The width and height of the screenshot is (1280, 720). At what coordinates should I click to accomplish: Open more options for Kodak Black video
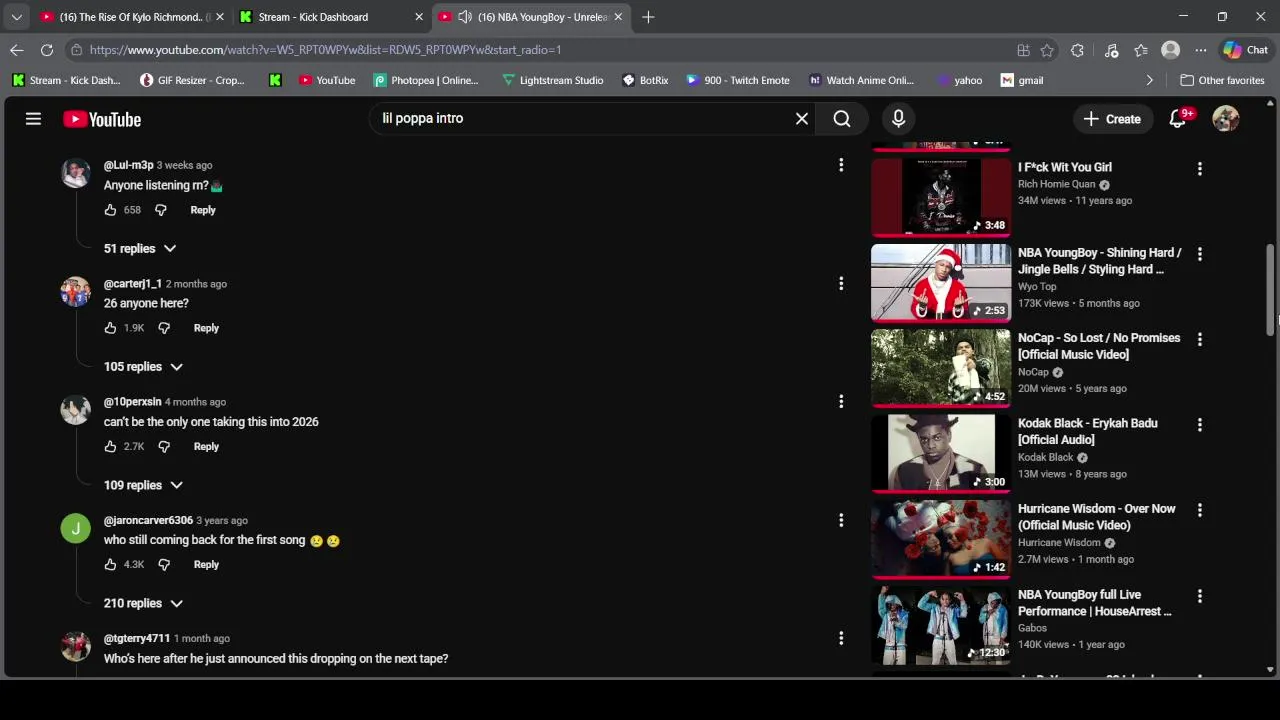[1200, 425]
